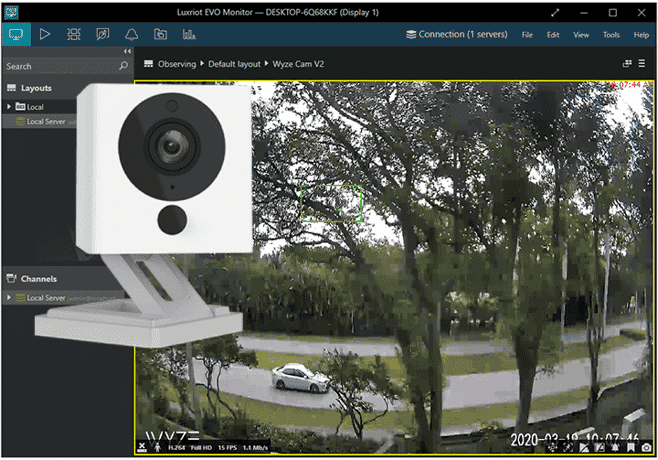Open the map mode toolbar icon

(x=102, y=34)
